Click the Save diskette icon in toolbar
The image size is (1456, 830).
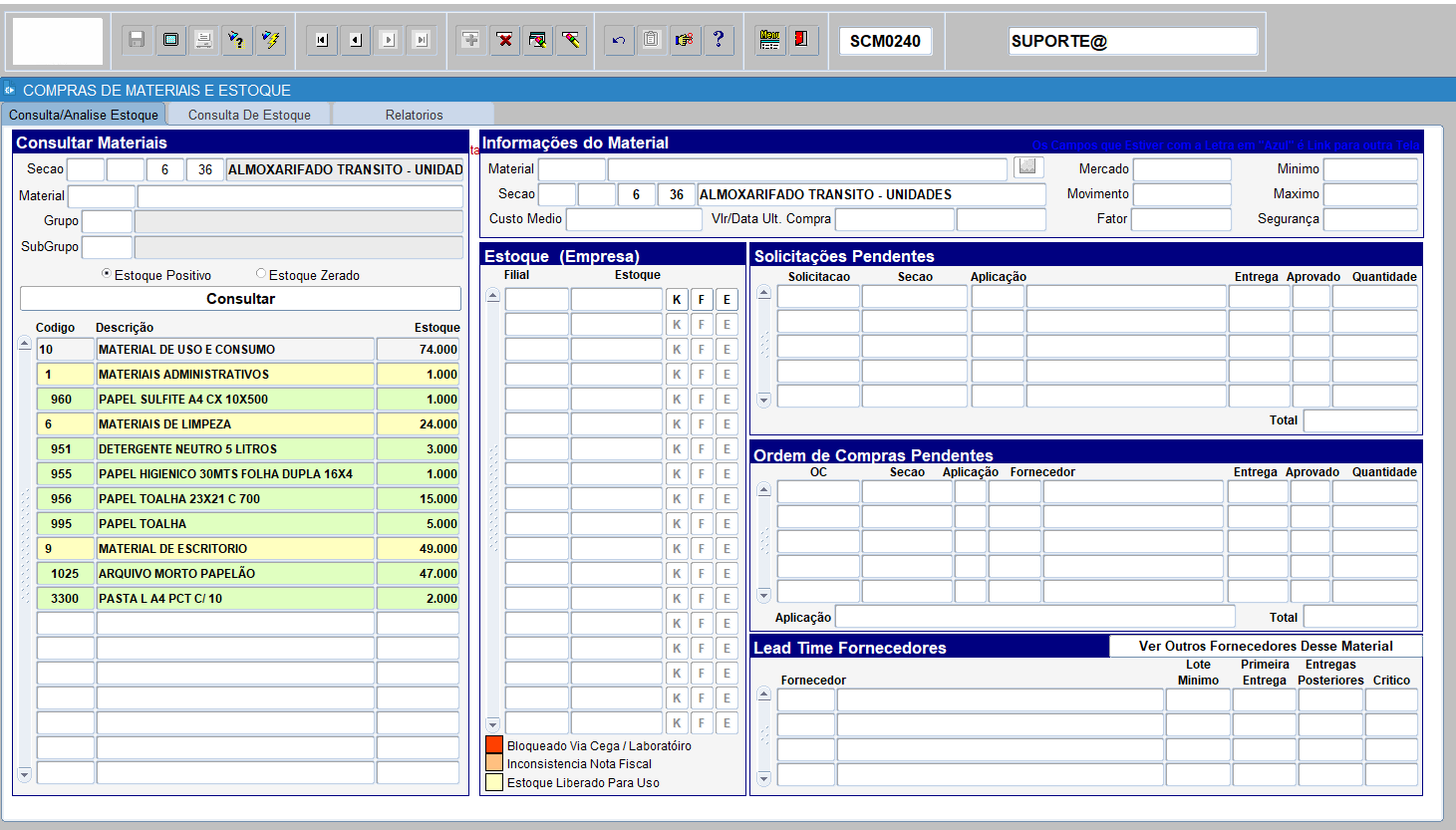[x=138, y=40]
